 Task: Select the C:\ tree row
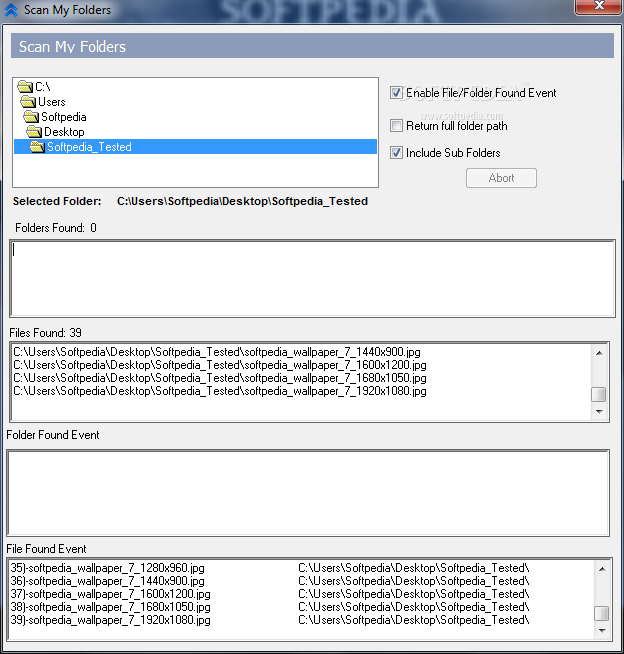(195, 87)
